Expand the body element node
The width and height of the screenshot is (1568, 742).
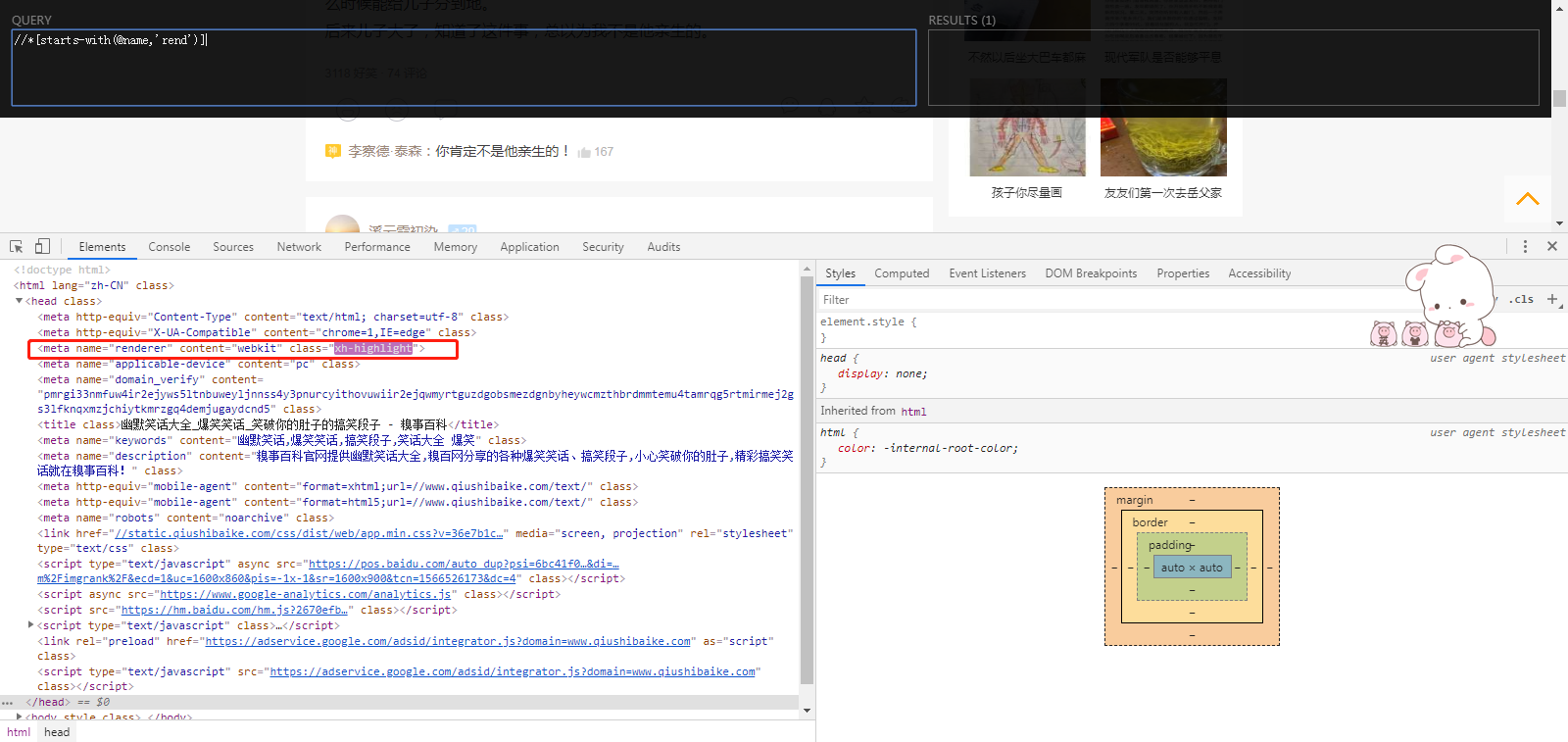tap(19, 717)
